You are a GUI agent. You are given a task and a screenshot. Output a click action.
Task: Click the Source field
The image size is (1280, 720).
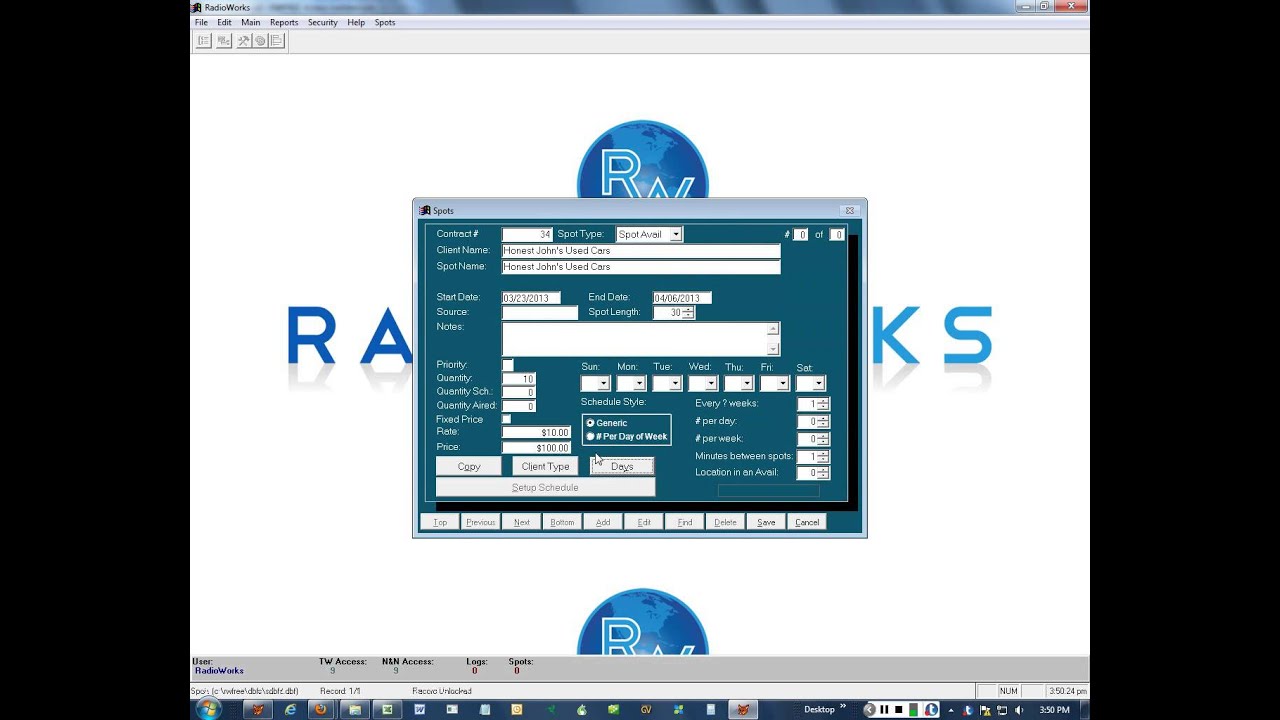pyautogui.click(x=540, y=313)
